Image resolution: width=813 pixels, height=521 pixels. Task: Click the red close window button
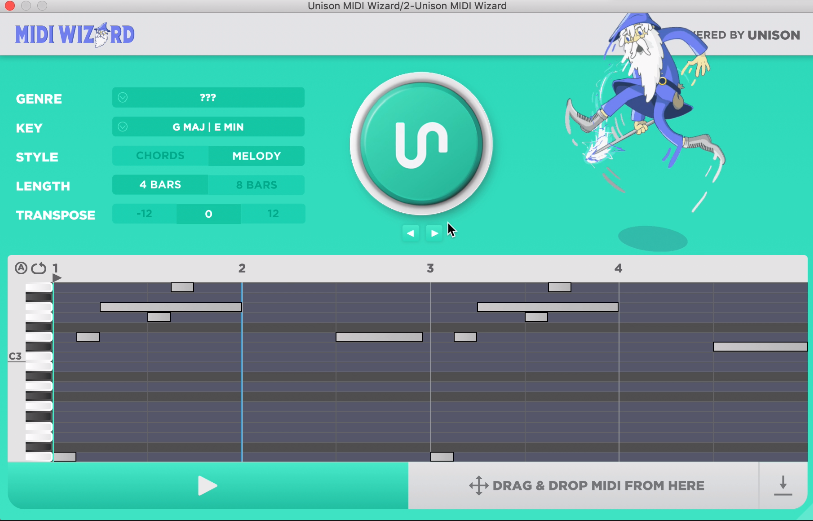[x=9, y=6]
